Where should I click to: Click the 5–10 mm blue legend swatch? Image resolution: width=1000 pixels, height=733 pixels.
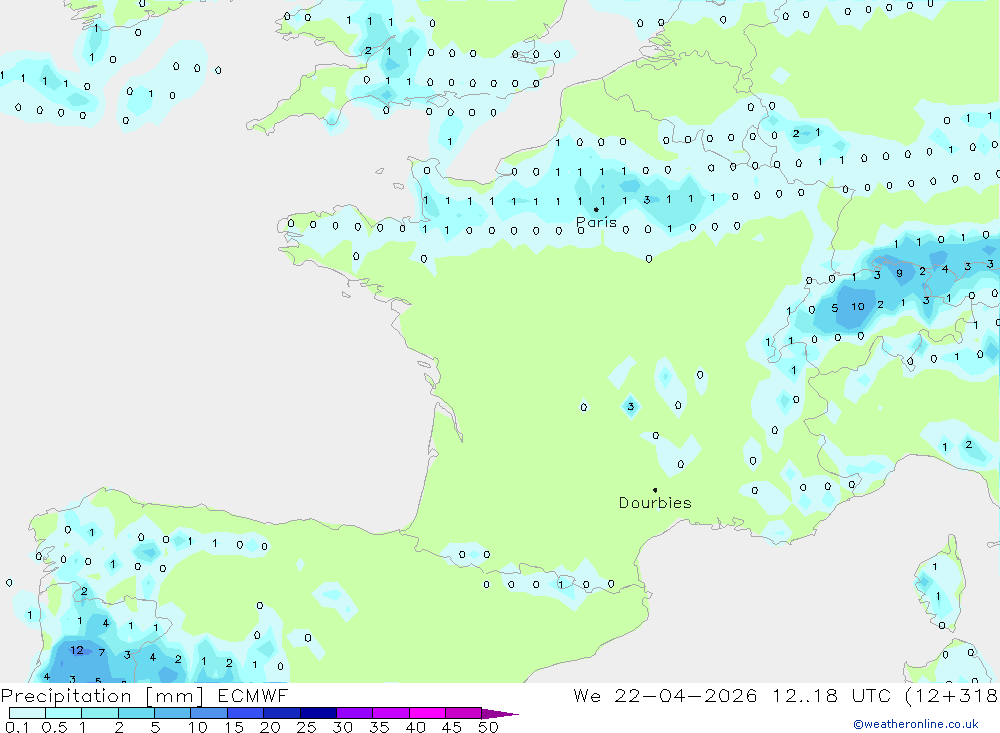173,713
